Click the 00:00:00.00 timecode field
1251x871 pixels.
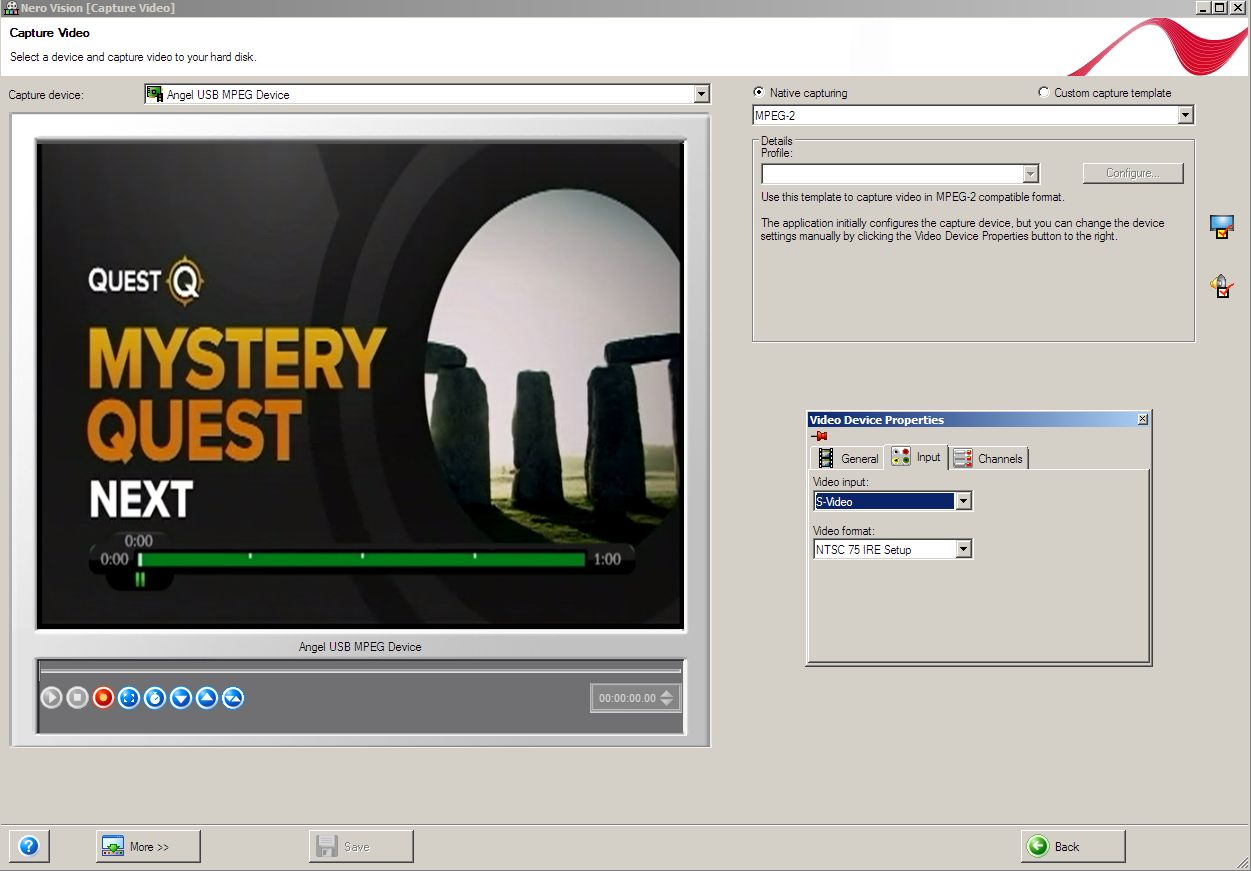click(x=635, y=698)
